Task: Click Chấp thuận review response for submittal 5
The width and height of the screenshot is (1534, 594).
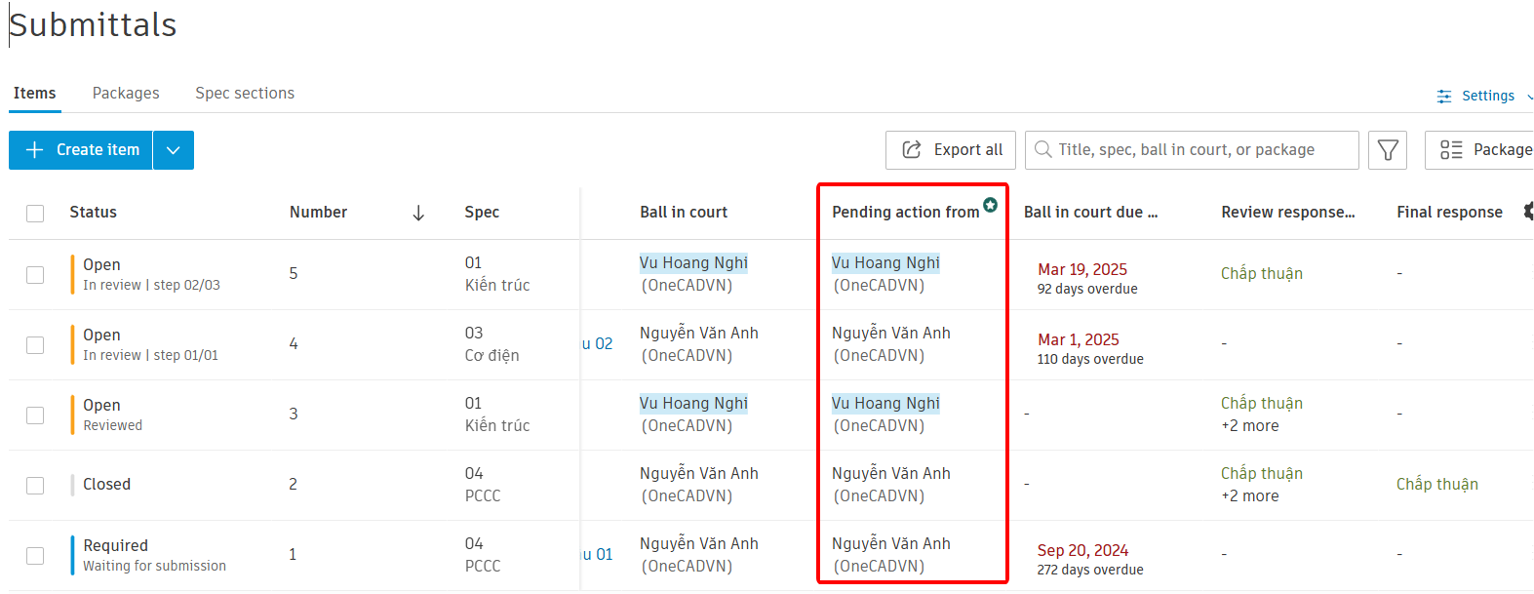Action: click(1262, 274)
